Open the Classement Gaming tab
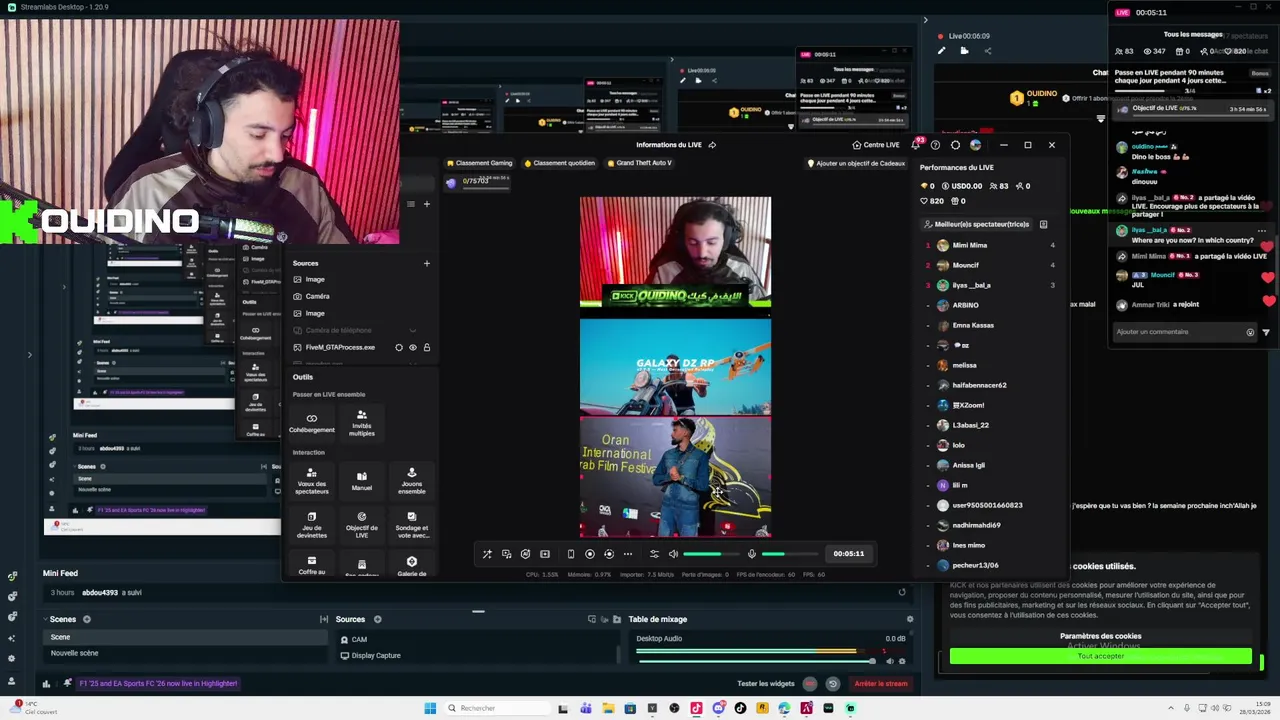This screenshot has width=1280, height=720. pos(480,163)
